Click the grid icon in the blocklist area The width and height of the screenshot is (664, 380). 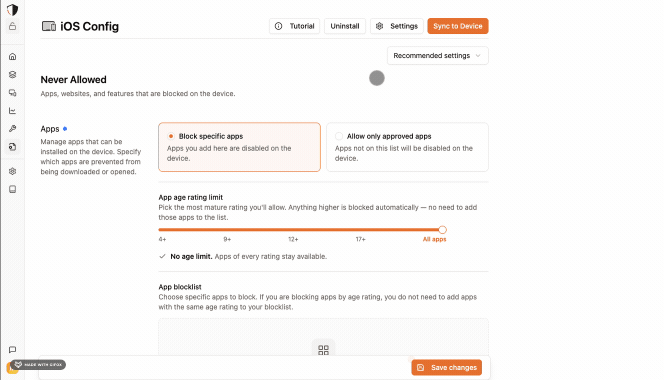323,350
